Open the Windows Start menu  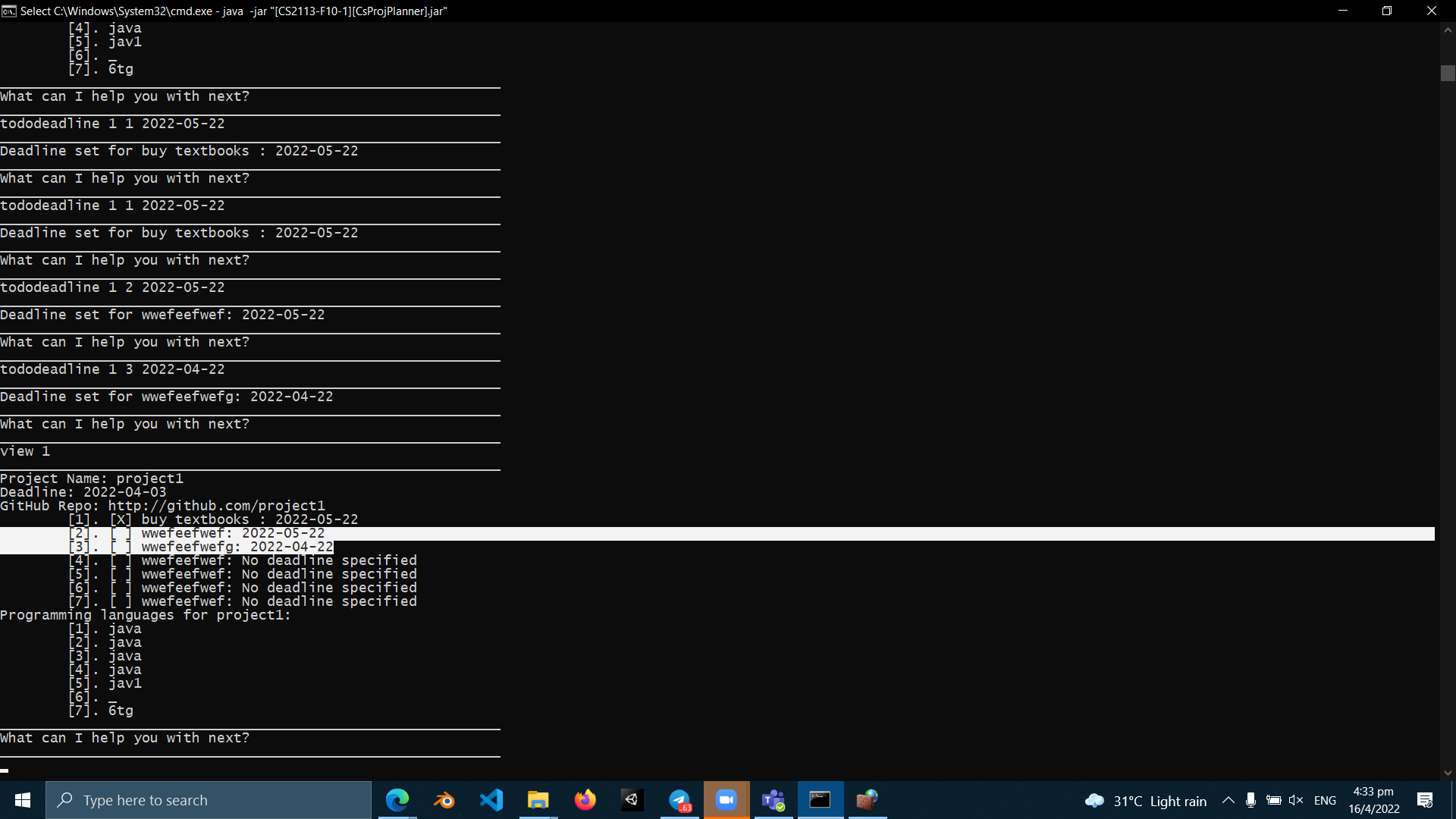[x=23, y=800]
